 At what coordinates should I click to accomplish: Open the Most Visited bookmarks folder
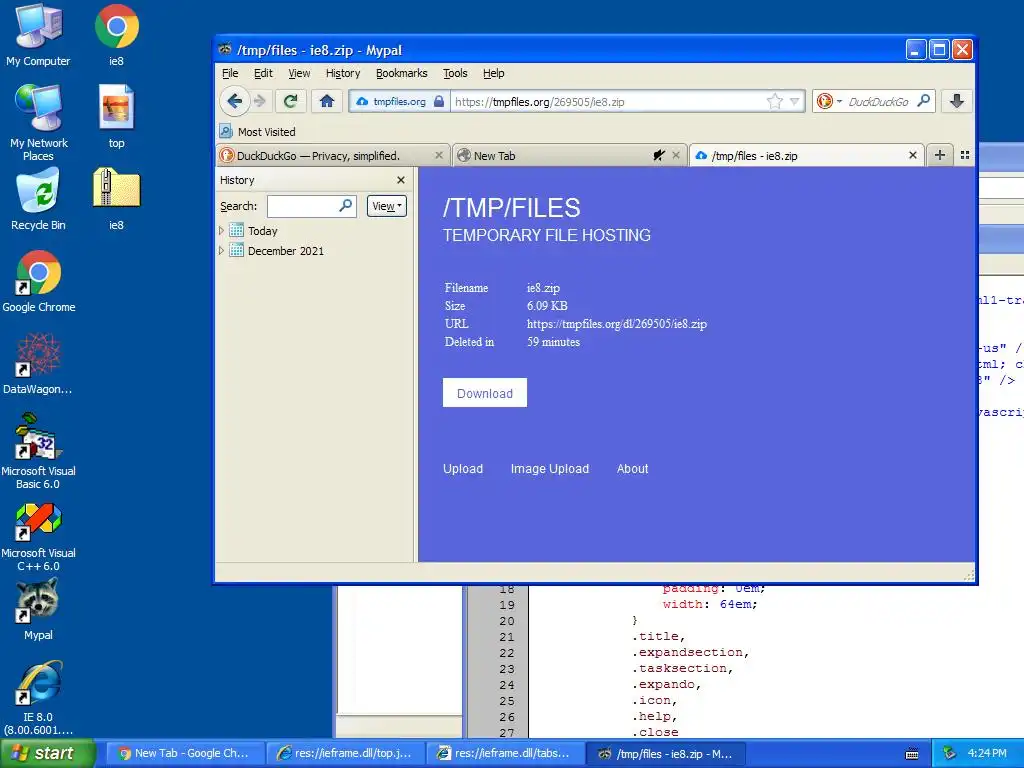tap(257, 131)
